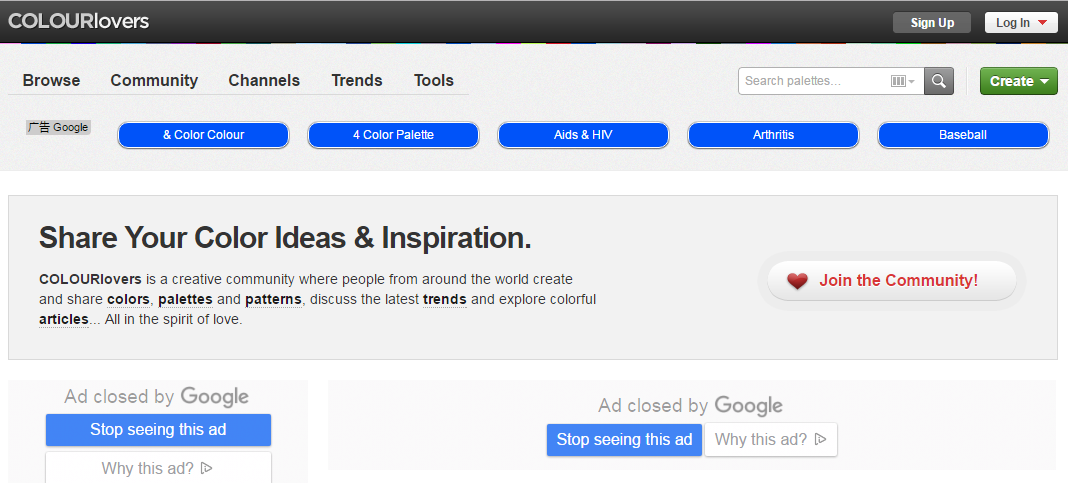Open the Browse menu
This screenshot has height=483, width=1068.
[x=51, y=80]
